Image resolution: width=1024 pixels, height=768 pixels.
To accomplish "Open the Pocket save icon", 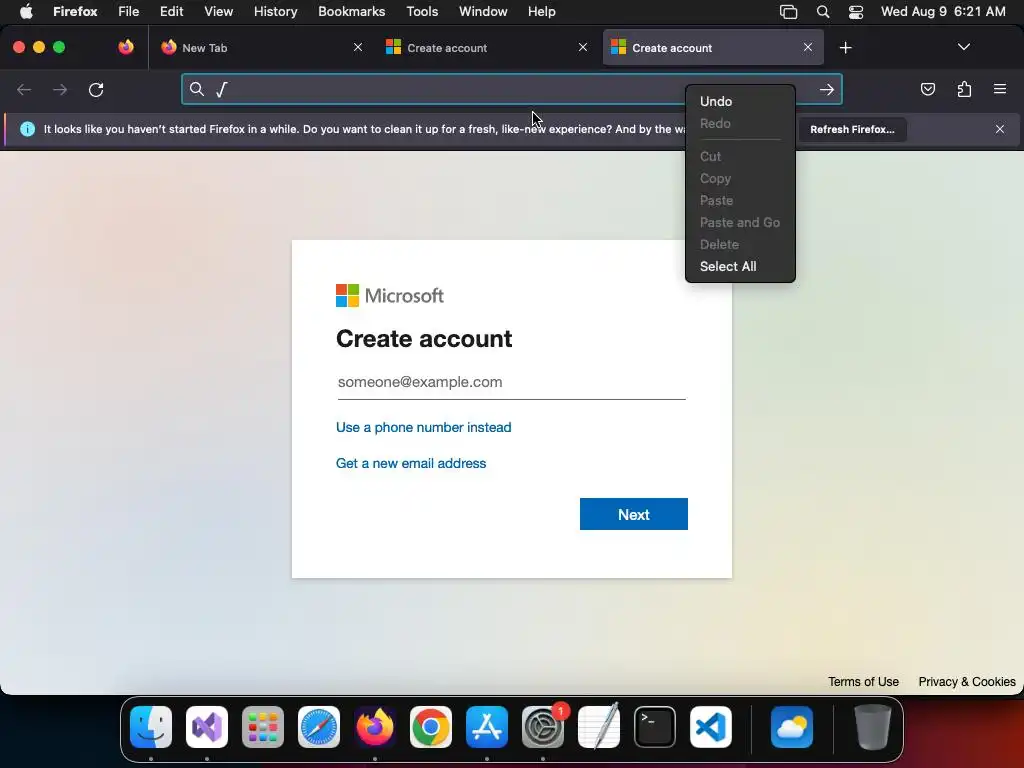I will click(x=927, y=89).
